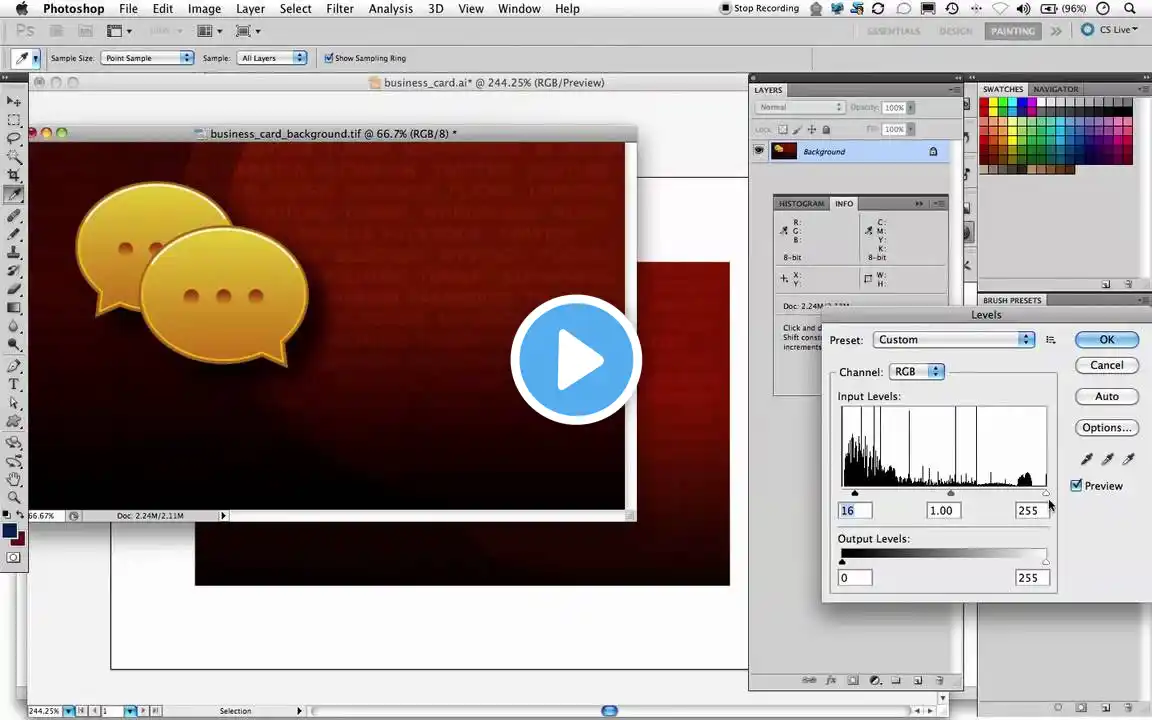Select the Path Selection tool

click(13, 403)
